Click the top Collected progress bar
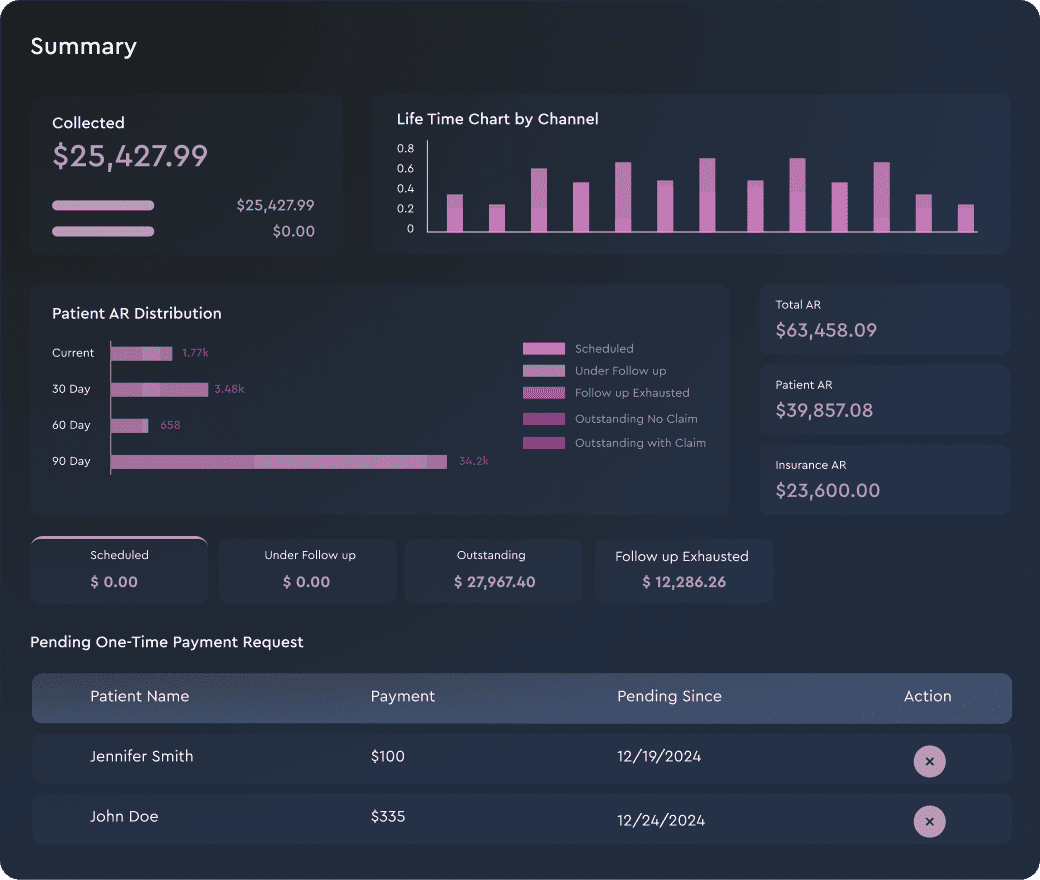The image size is (1040, 880). pyautogui.click(x=103, y=206)
